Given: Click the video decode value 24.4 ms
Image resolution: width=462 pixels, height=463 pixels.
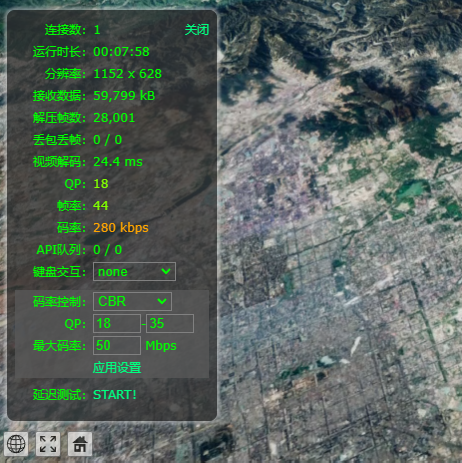Looking at the screenshot, I should point(118,162).
